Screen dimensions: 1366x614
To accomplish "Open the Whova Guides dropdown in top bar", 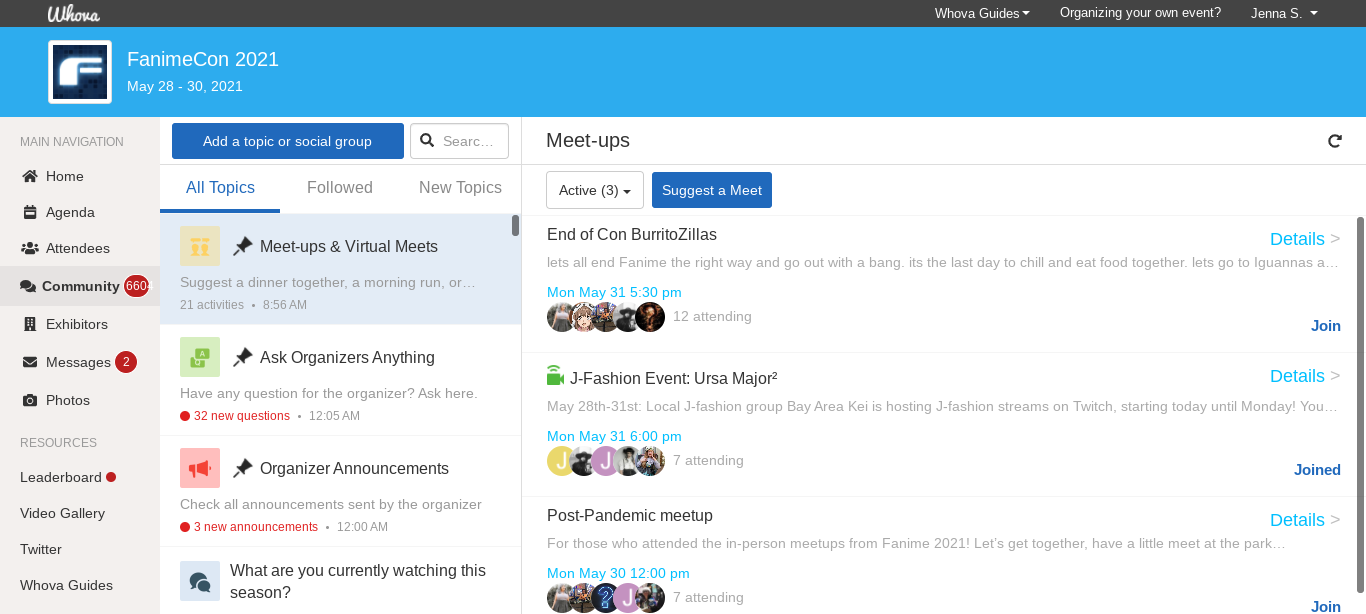I will tap(982, 13).
